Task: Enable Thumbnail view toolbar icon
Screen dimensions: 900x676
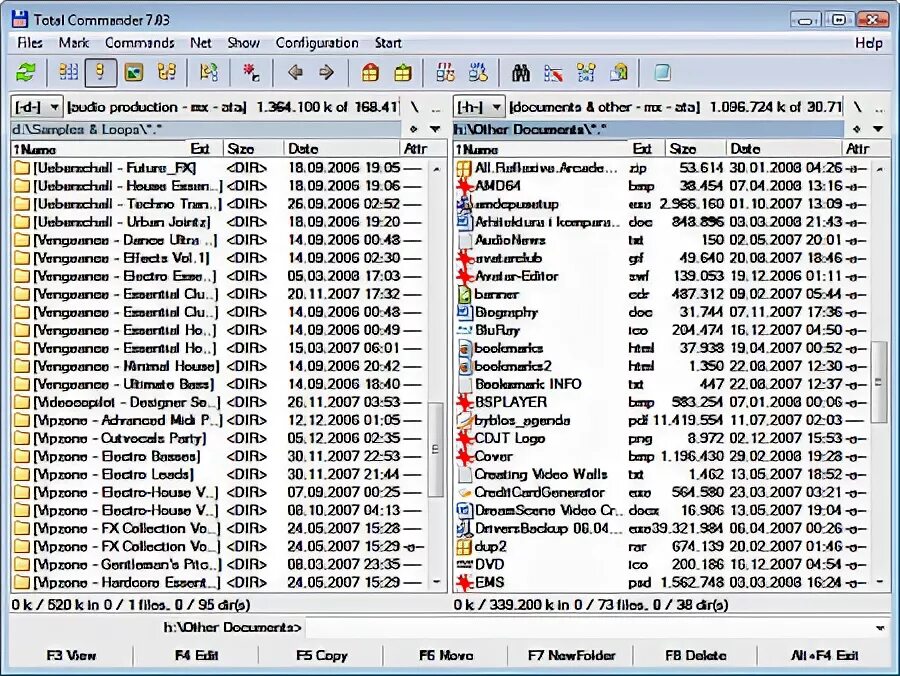Action: coord(134,73)
